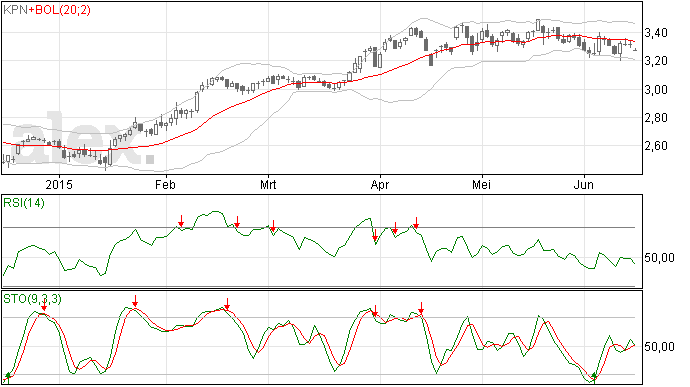Select the KPN+BOL(20;2) chart title

click(x=47, y=10)
